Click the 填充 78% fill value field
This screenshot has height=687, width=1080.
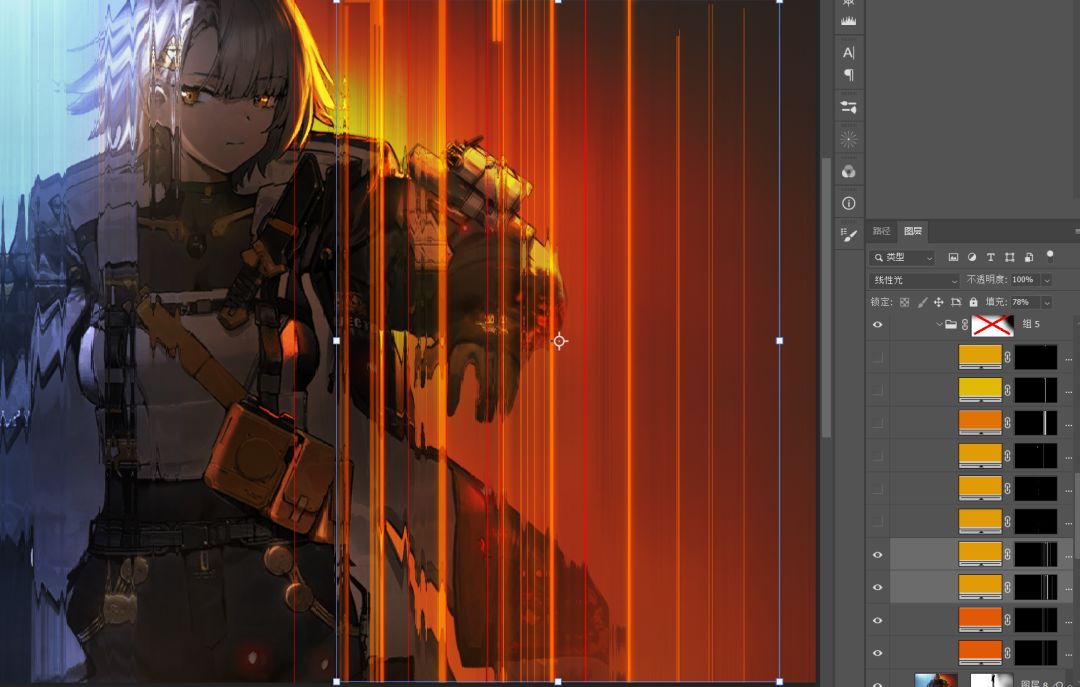1024,302
